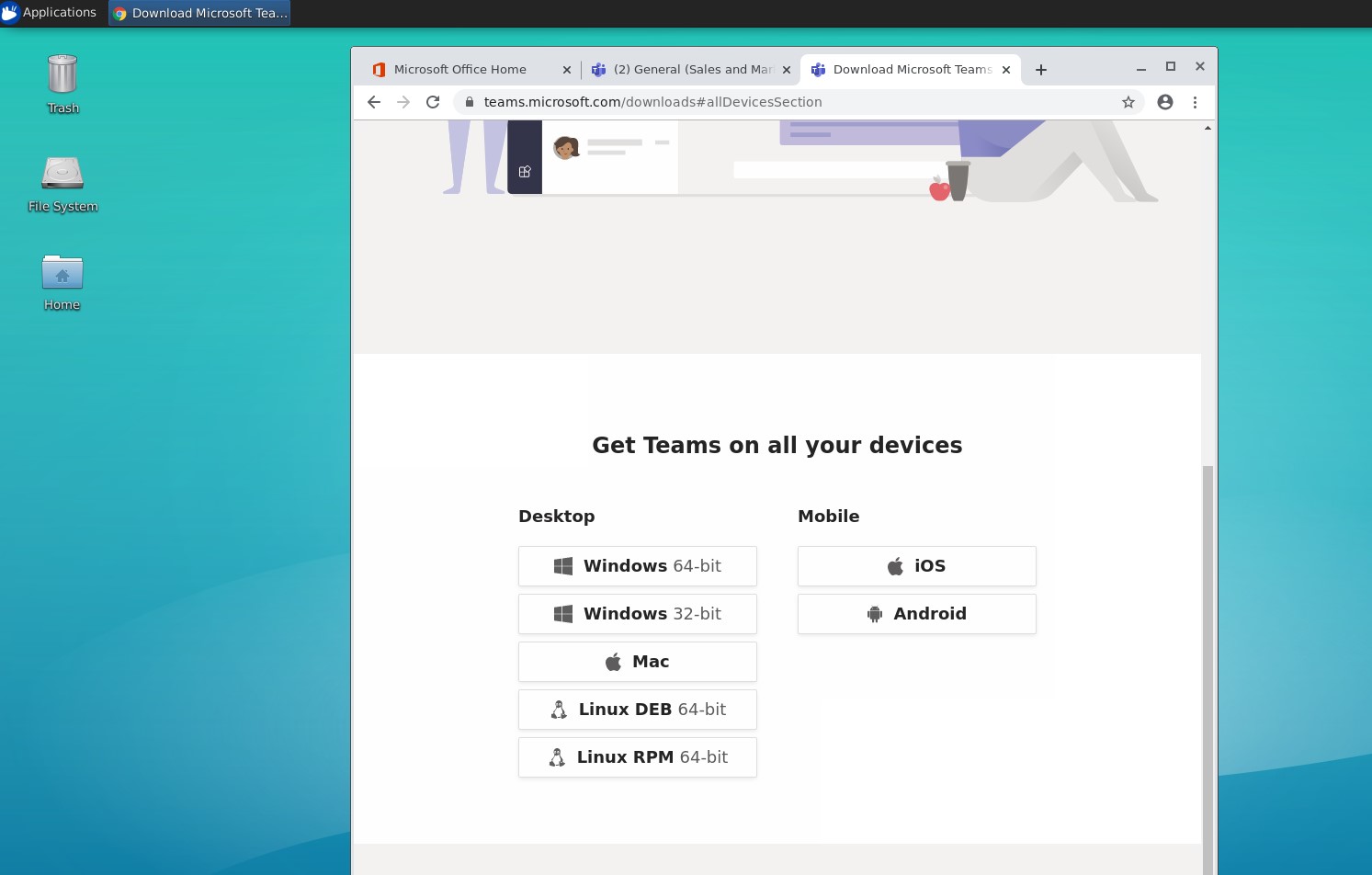Click the bookmark star in the address bar
This screenshot has width=1372, height=875.
click(x=1128, y=102)
